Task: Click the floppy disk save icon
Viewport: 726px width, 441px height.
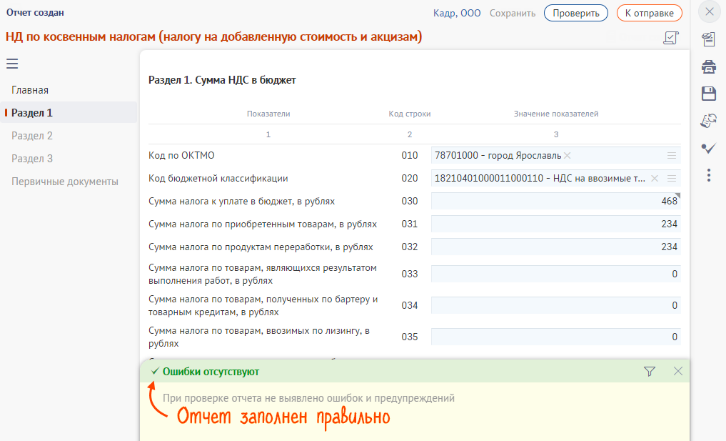Action: [708, 94]
